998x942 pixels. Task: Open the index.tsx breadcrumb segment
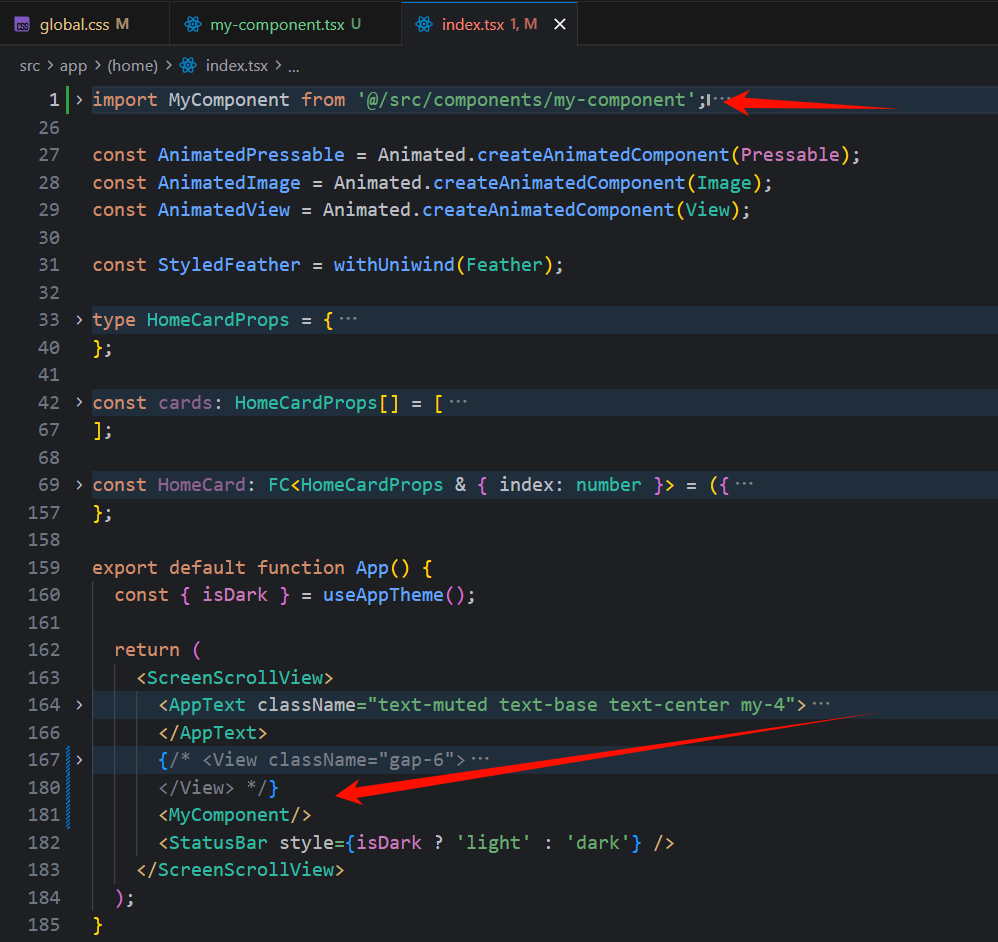236,66
